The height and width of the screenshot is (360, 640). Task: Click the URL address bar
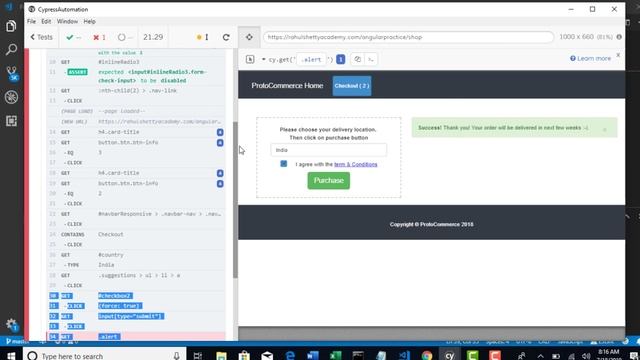coord(409,37)
